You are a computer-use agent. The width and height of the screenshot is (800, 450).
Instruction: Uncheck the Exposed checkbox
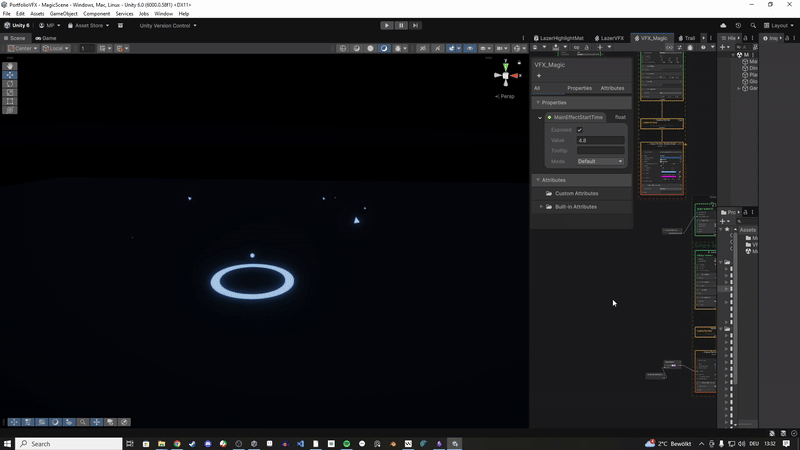tap(580, 130)
